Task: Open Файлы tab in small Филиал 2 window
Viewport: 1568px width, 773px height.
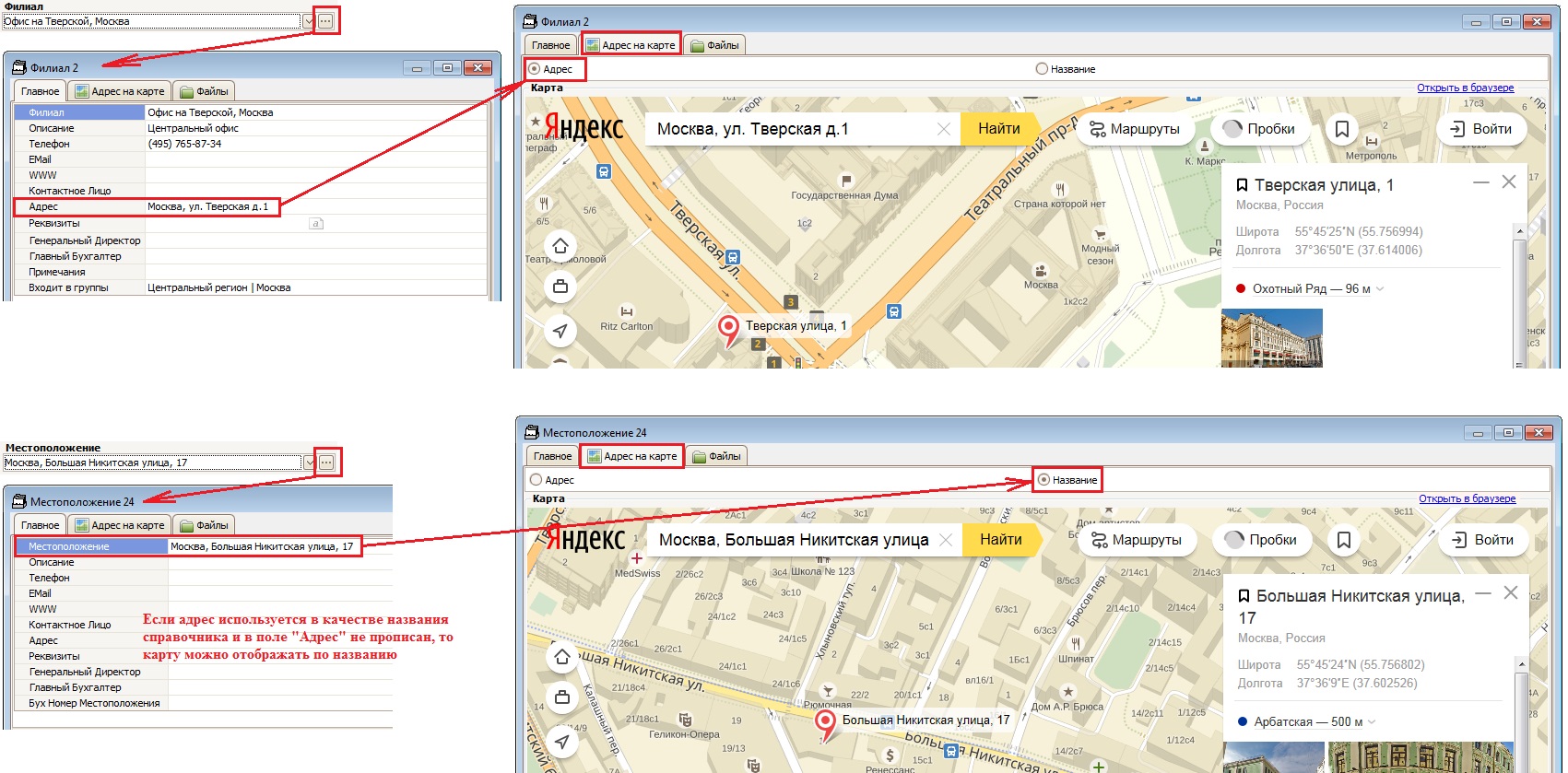Action: [204, 91]
